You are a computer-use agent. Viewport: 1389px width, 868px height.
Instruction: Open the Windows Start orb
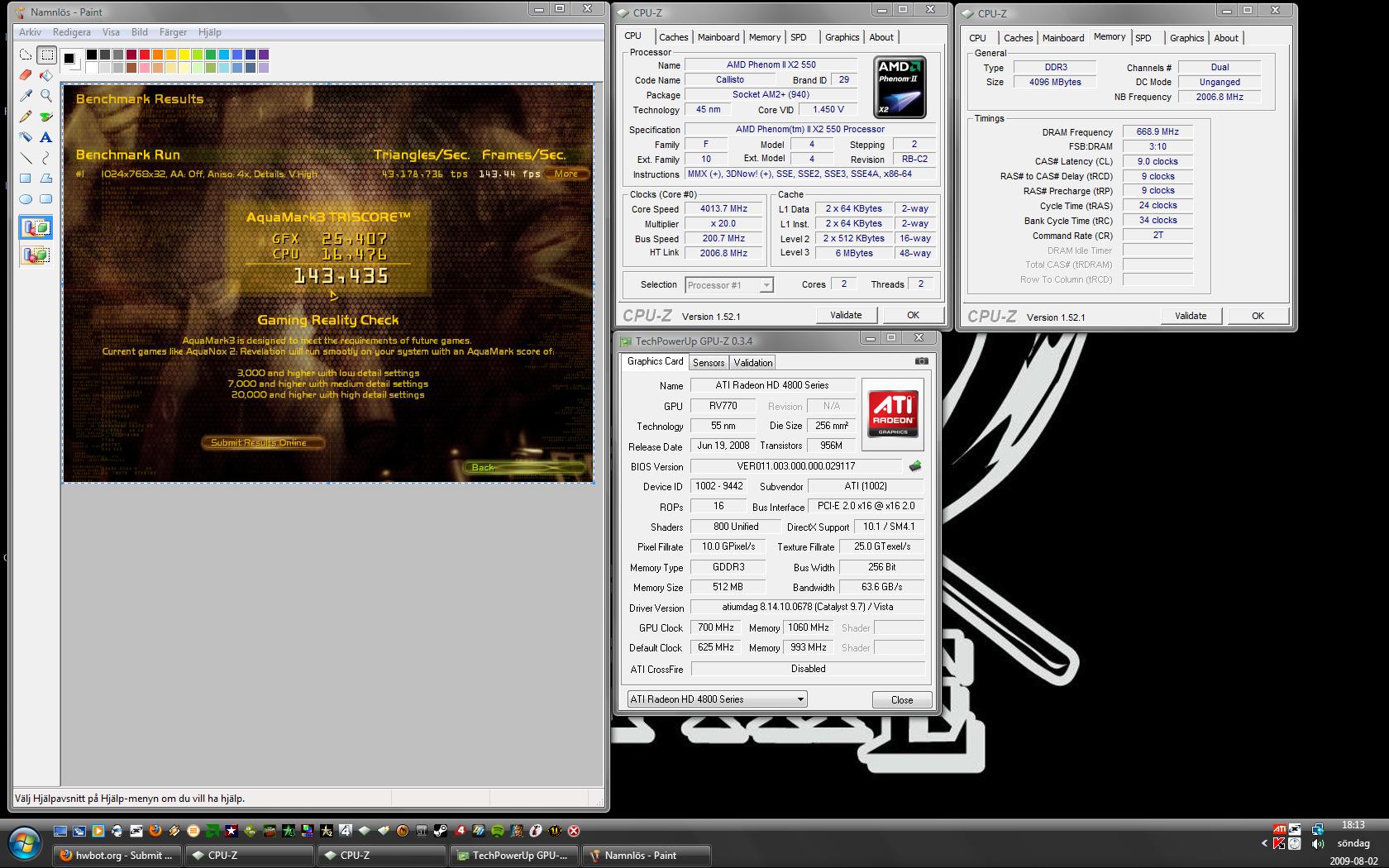click(25, 844)
